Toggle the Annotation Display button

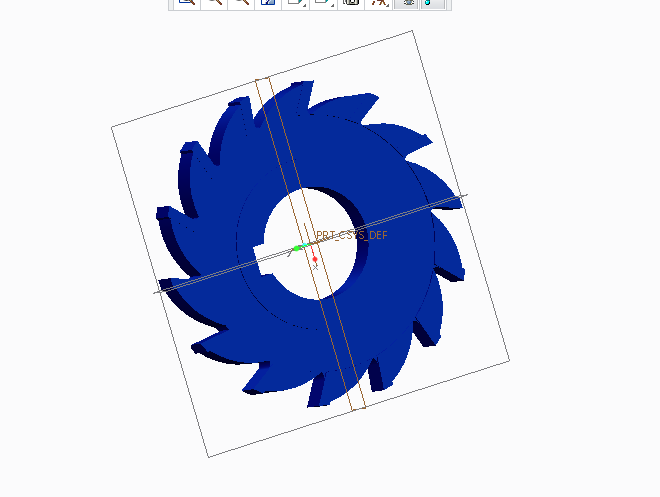[407, 3]
